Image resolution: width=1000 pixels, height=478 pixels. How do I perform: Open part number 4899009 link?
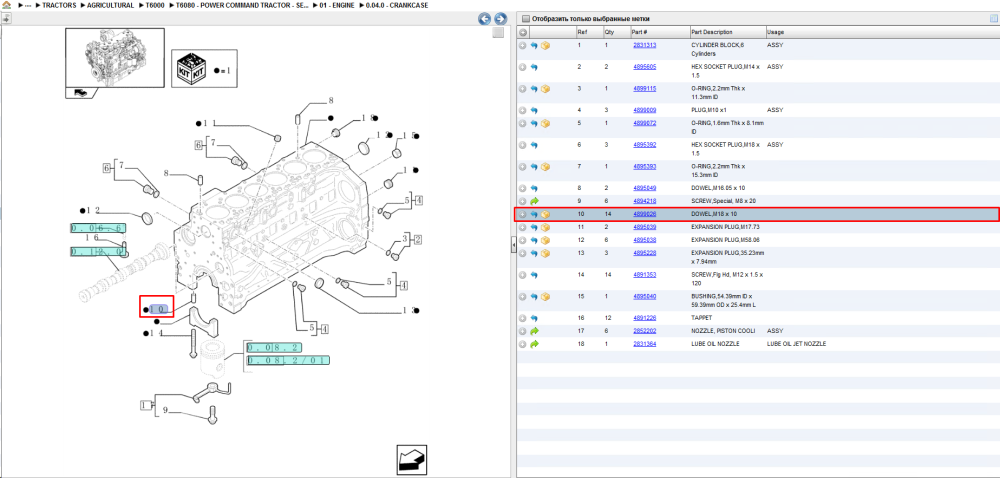point(644,110)
